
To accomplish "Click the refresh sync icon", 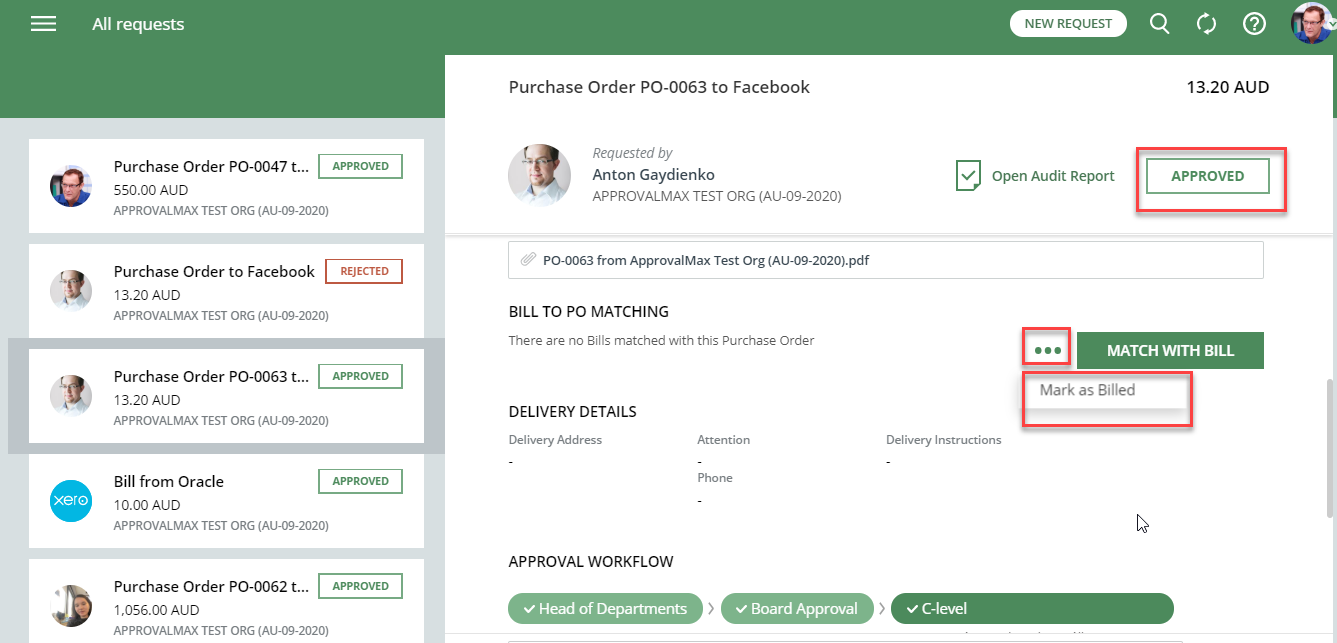I will 1206,24.
